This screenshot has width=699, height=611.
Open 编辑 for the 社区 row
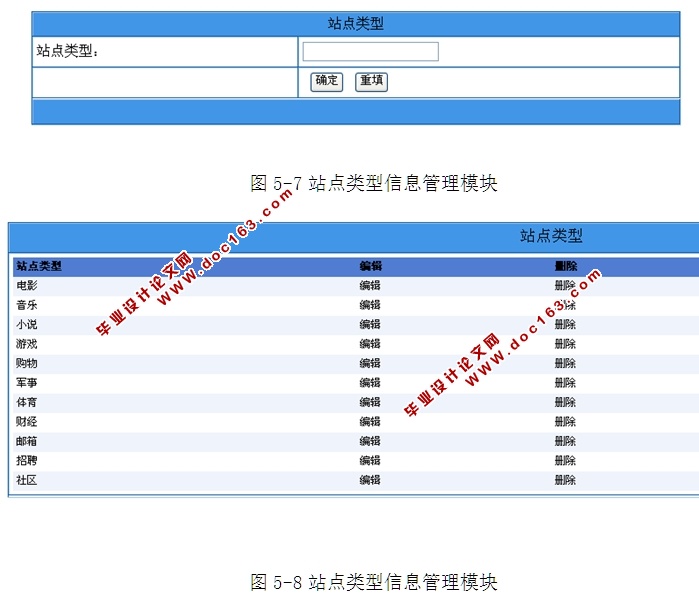tap(370, 480)
